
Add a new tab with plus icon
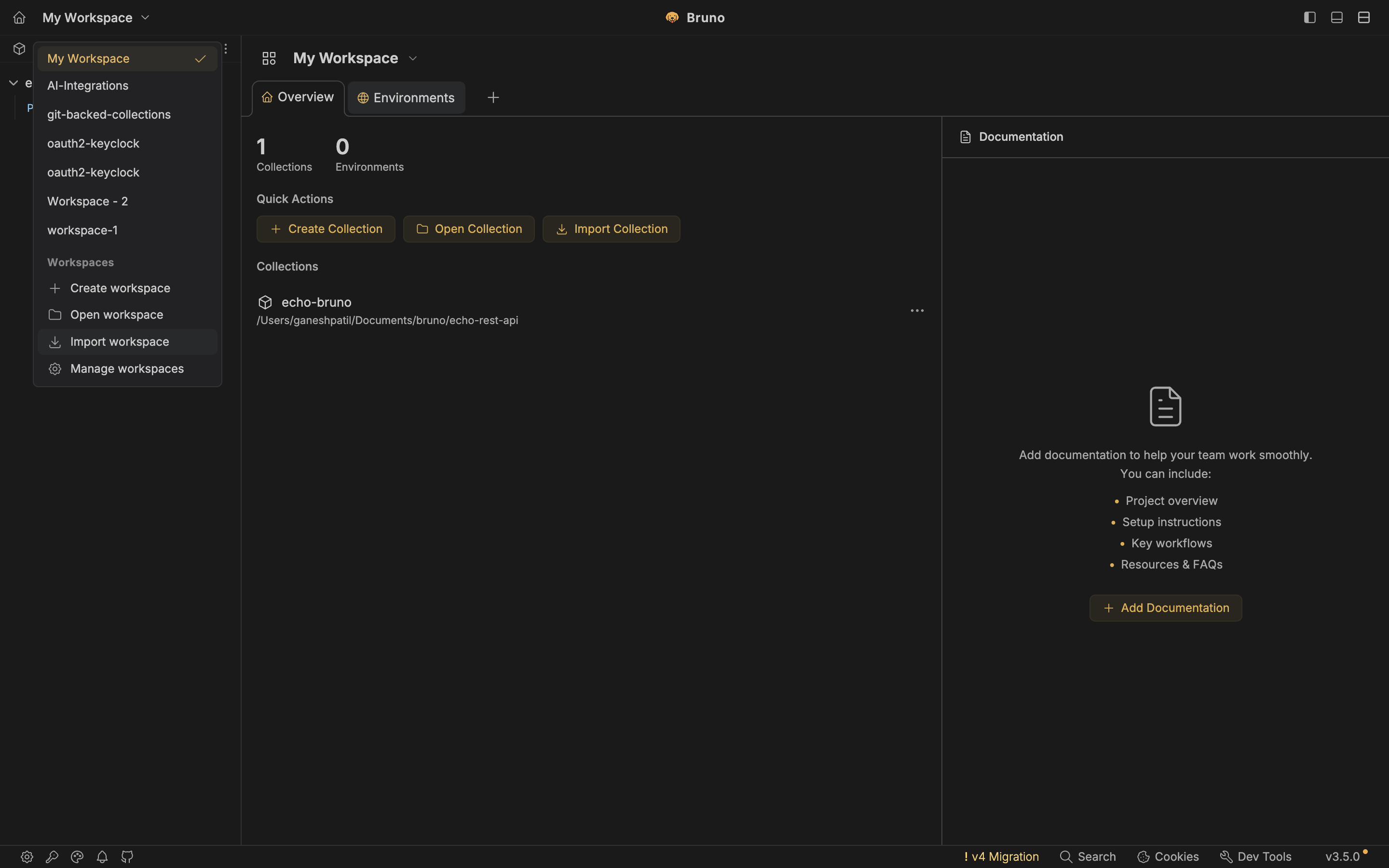(493, 97)
